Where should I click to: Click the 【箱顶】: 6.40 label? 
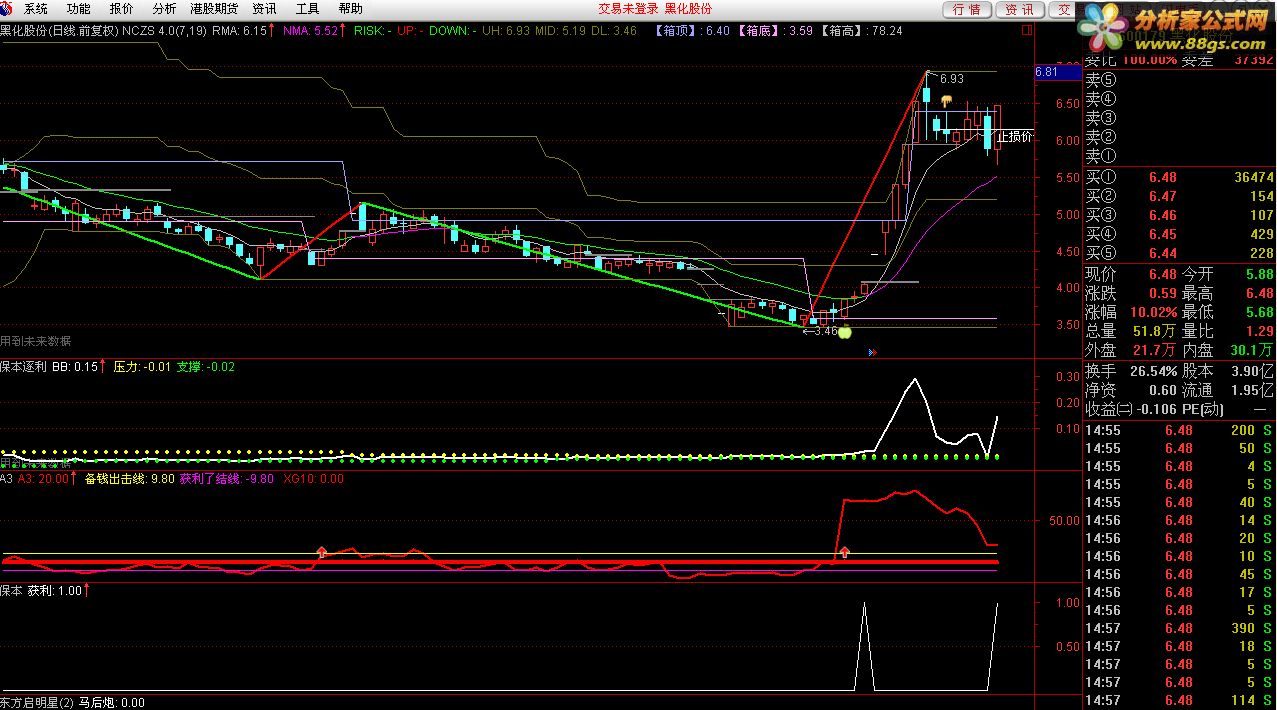point(692,30)
